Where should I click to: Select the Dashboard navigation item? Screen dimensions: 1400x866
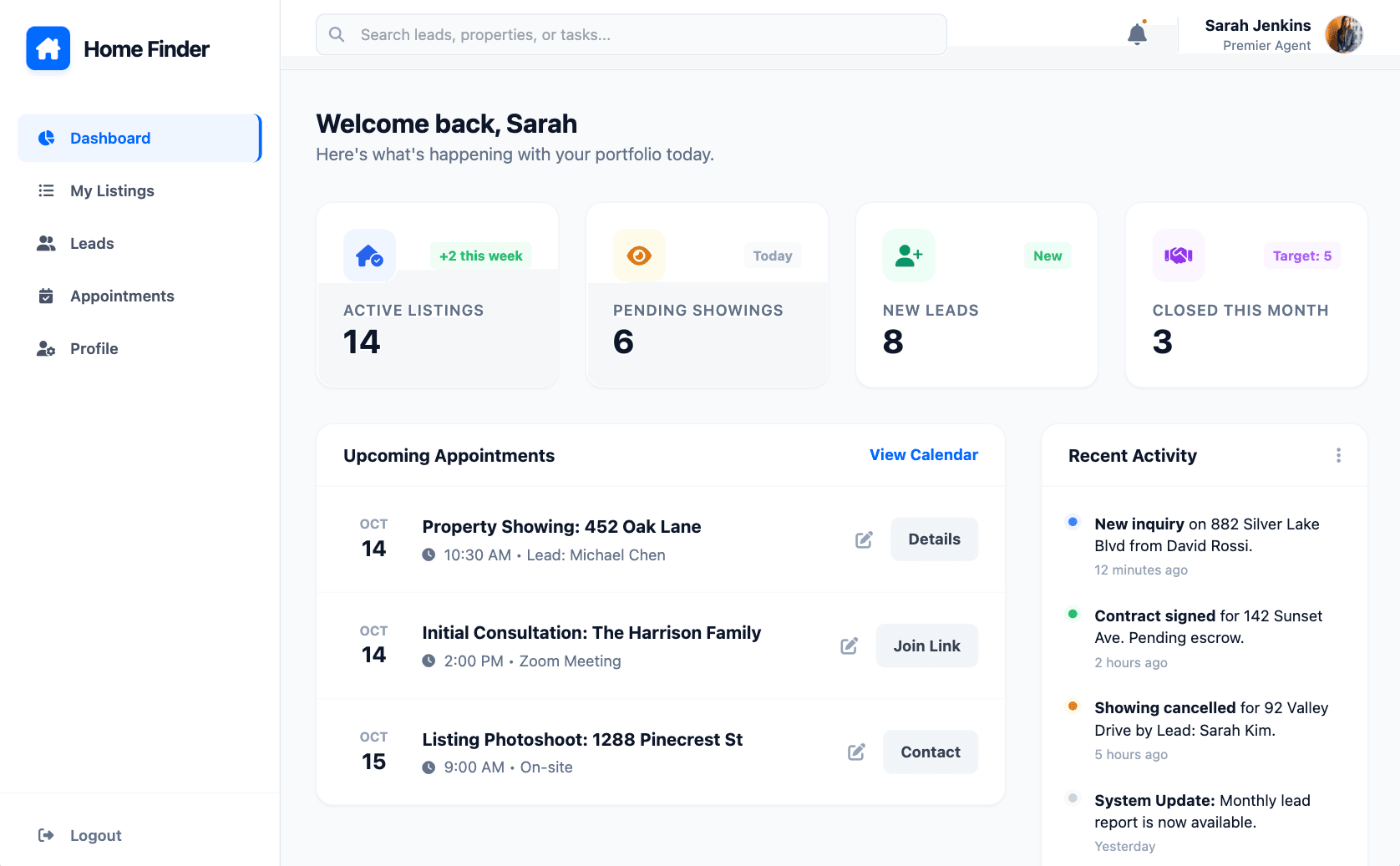pyautogui.click(x=110, y=138)
